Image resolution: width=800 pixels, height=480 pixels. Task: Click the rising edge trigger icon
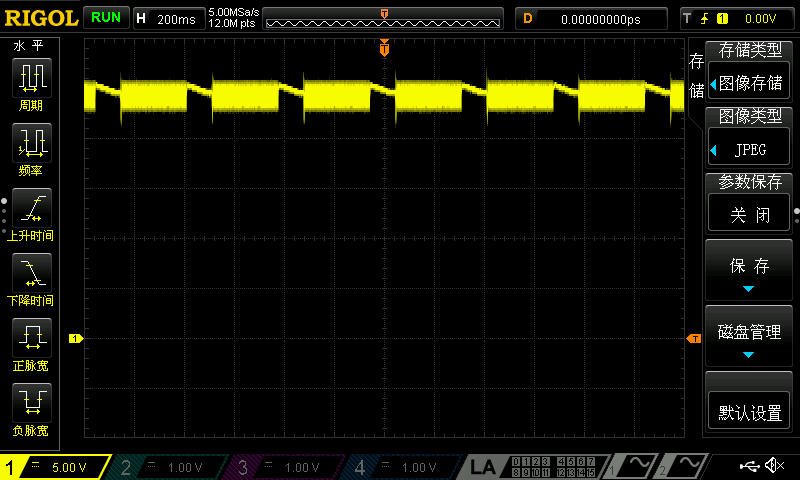tap(705, 19)
